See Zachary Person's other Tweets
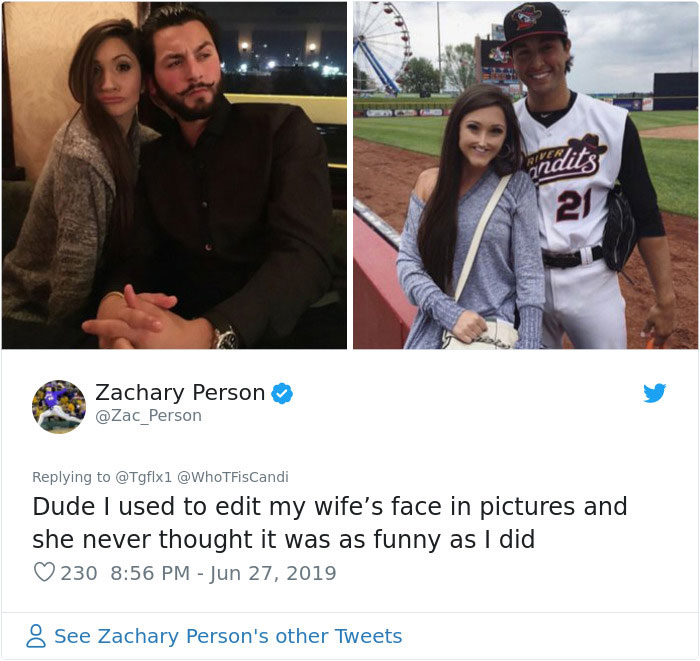The width and height of the screenshot is (700, 661). (228, 636)
